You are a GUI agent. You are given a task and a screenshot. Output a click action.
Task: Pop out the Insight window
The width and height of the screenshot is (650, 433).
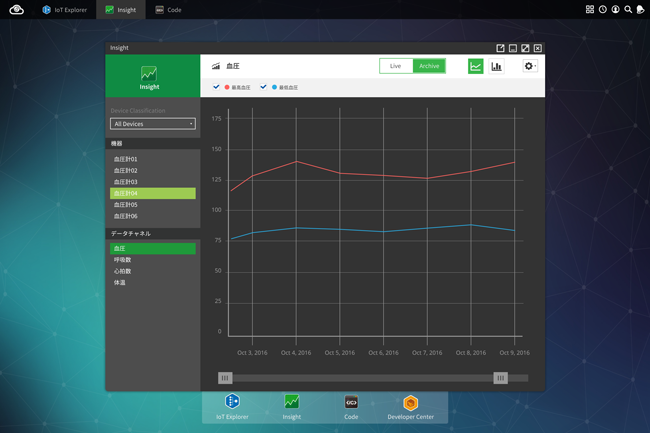coord(500,48)
